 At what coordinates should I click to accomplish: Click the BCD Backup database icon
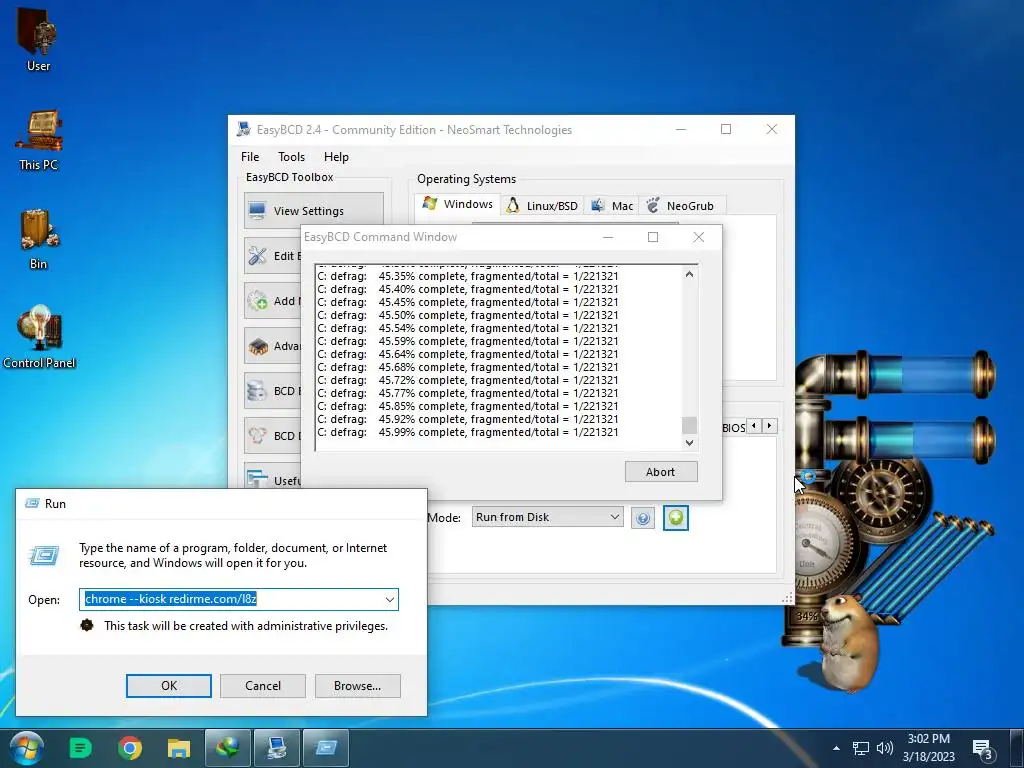click(x=257, y=391)
